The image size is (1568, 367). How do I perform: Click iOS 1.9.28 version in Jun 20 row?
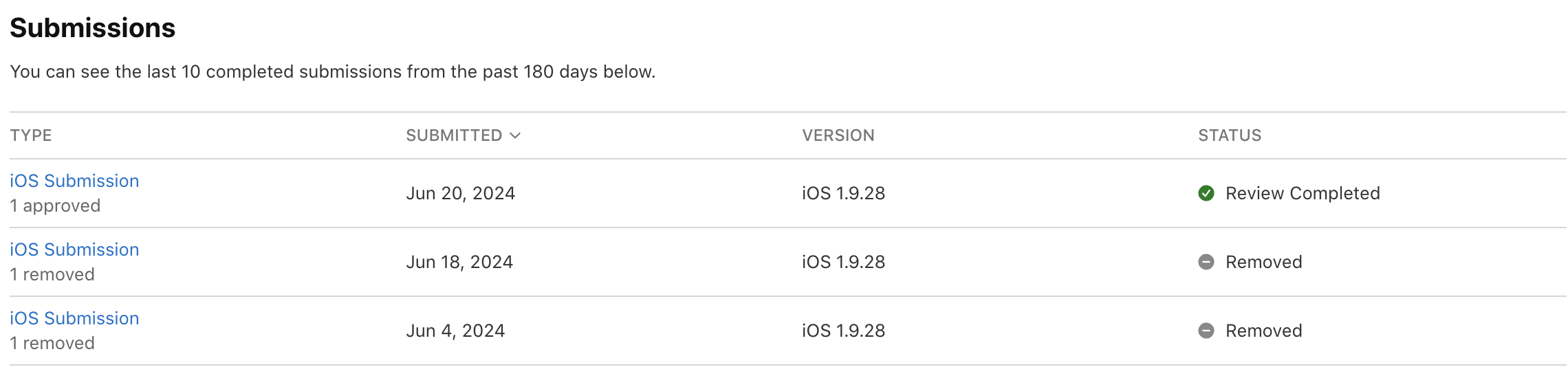click(x=843, y=193)
